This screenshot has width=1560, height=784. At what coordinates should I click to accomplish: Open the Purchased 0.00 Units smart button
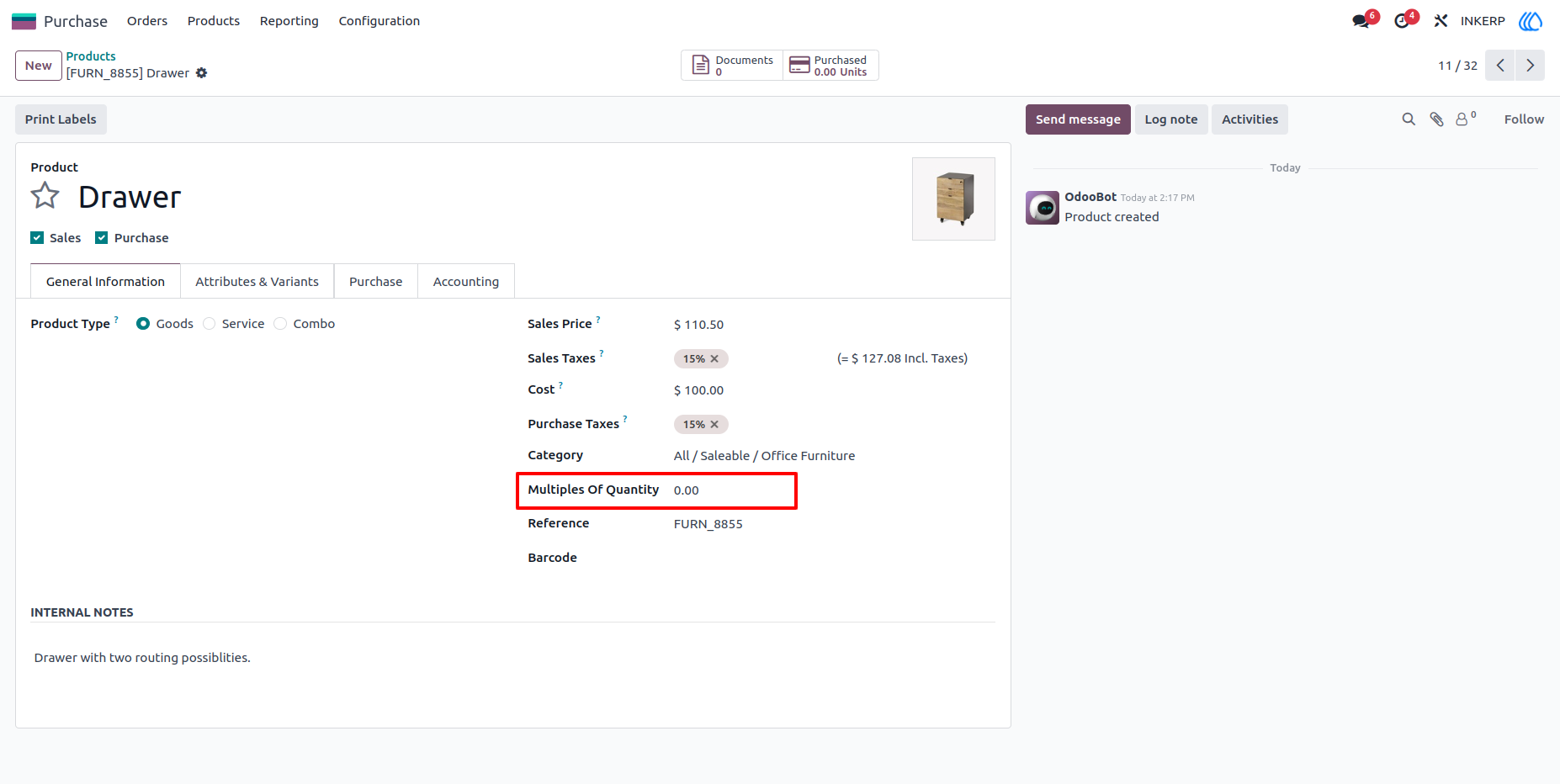pos(830,66)
